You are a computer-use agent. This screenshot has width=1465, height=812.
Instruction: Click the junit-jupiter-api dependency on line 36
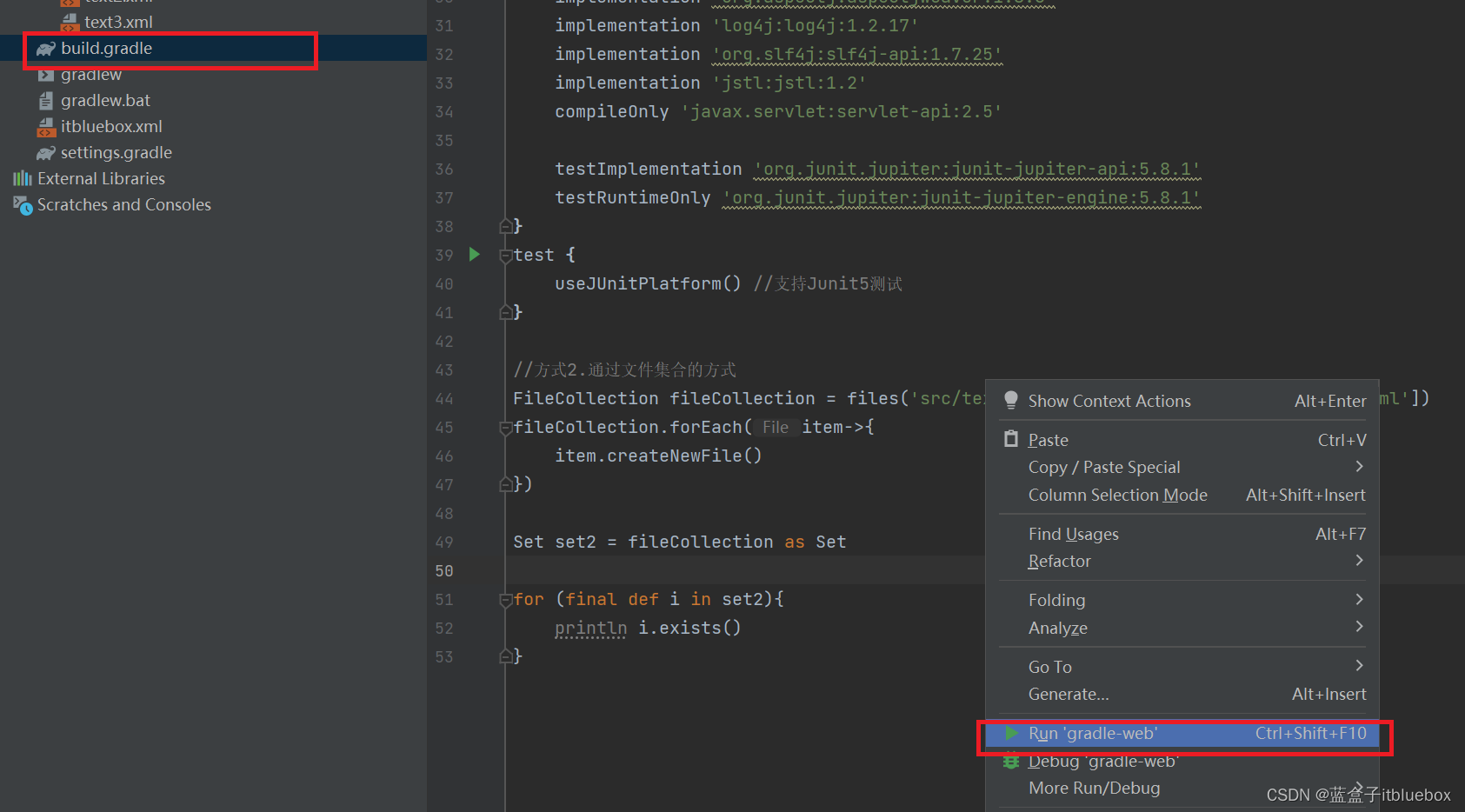(x=977, y=169)
